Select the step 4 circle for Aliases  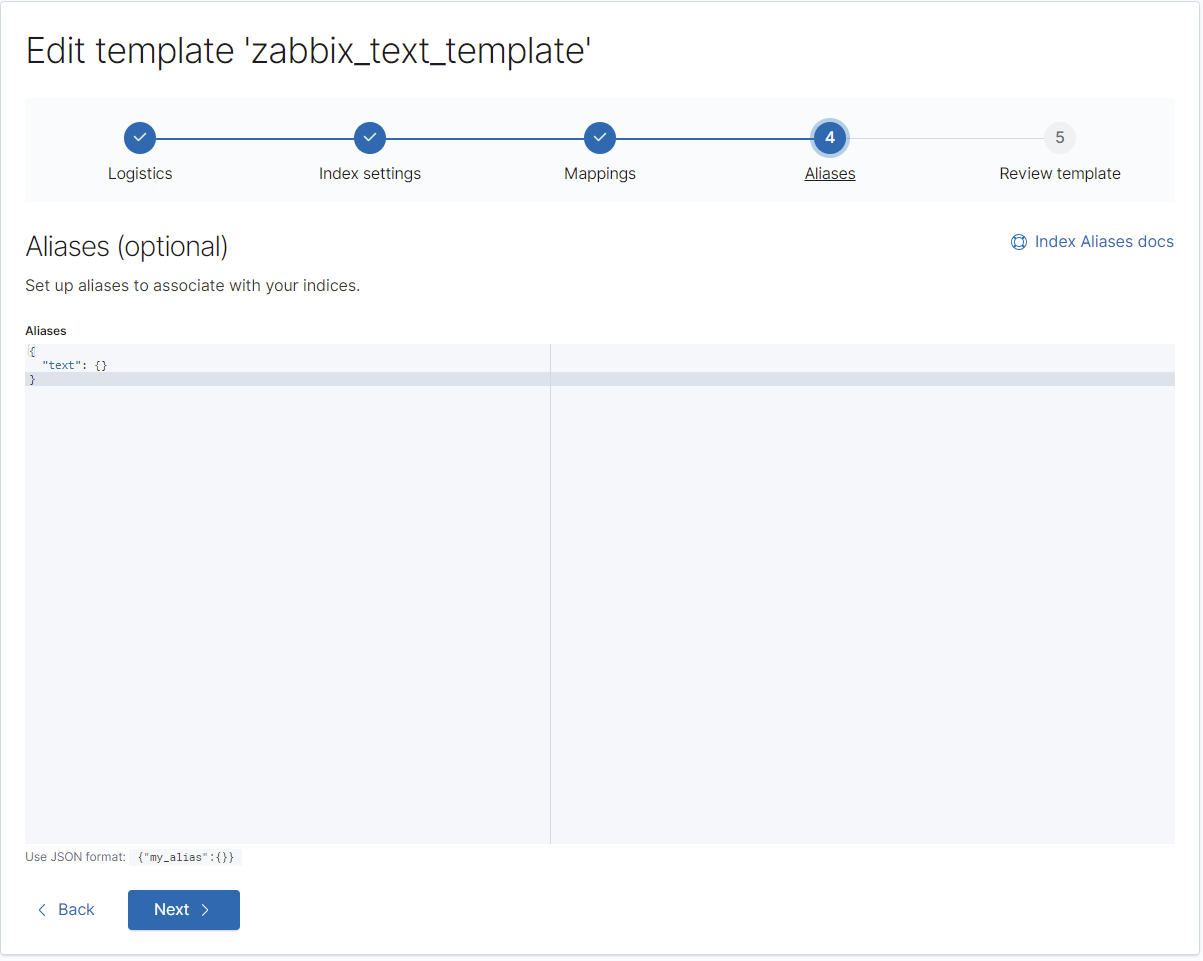click(x=830, y=138)
